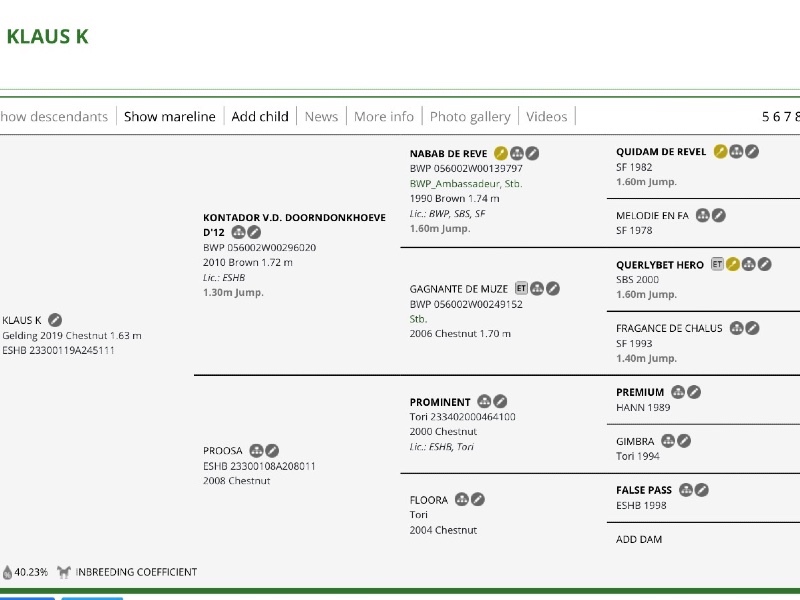Image resolution: width=800 pixels, height=600 pixels.
Task: Open the Videos tab
Action: [x=546, y=116]
